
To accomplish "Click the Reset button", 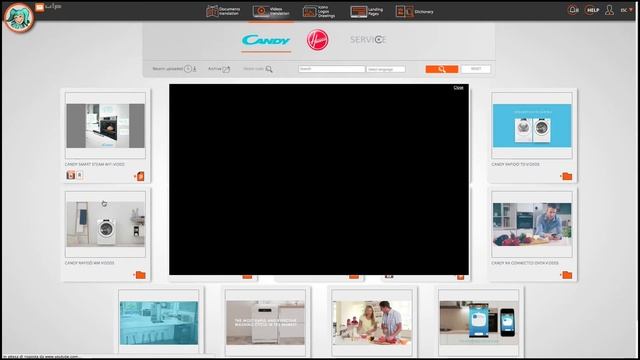I will pos(476,69).
